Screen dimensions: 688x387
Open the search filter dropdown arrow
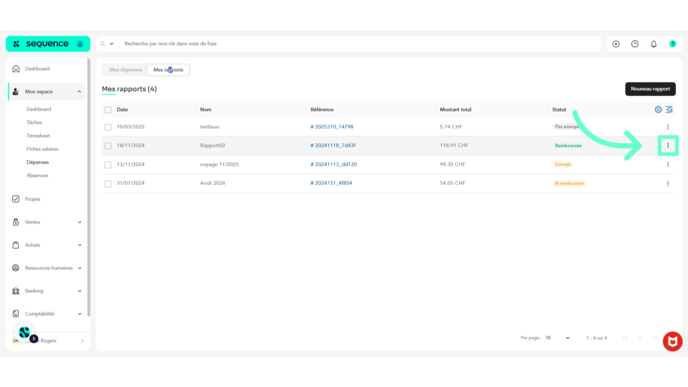[111, 44]
